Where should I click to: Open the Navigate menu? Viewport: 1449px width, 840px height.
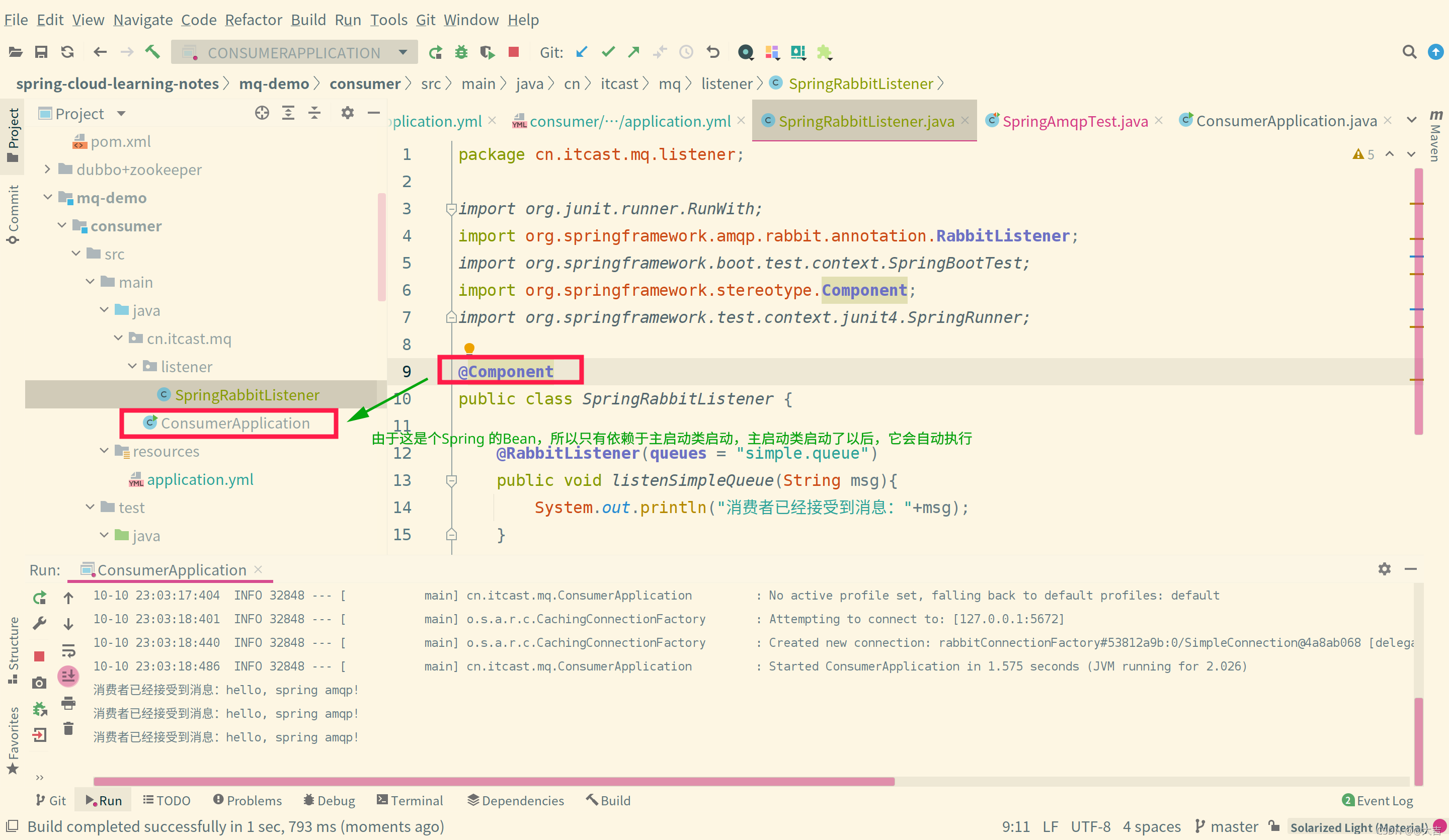(143, 20)
